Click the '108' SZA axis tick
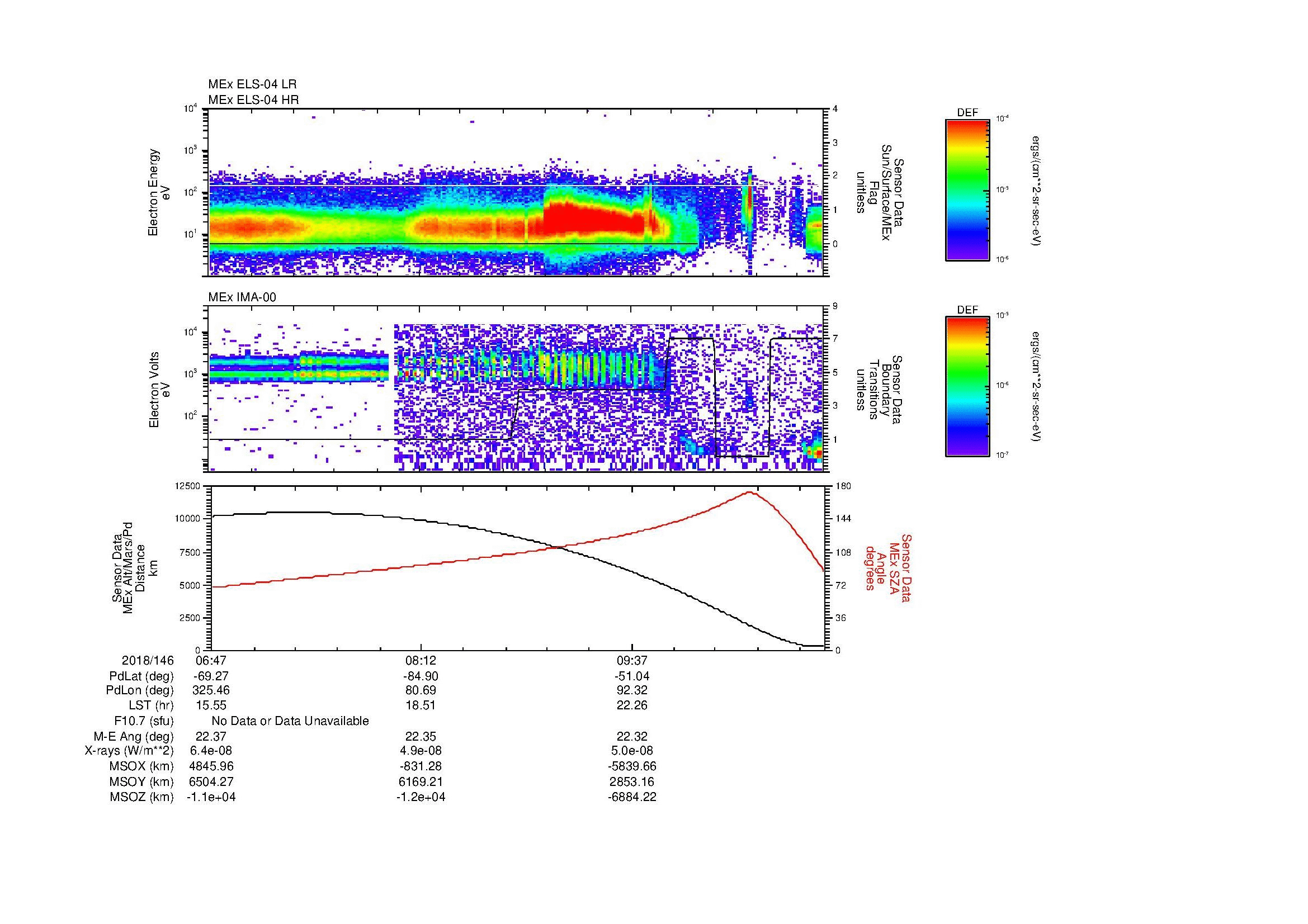Screen dimensions: 1308x924 (x=842, y=552)
